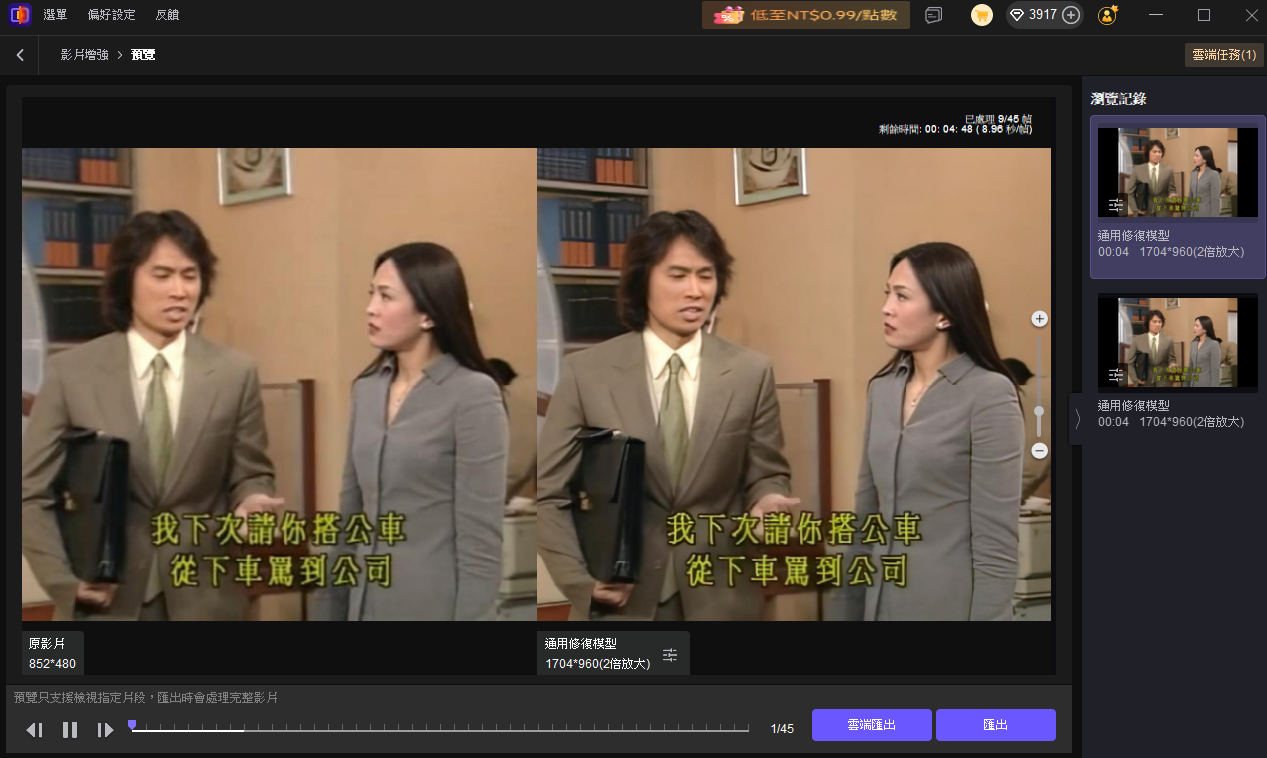
Task: Zoom out preview with minus button
Action: [x=1039, y=451]
